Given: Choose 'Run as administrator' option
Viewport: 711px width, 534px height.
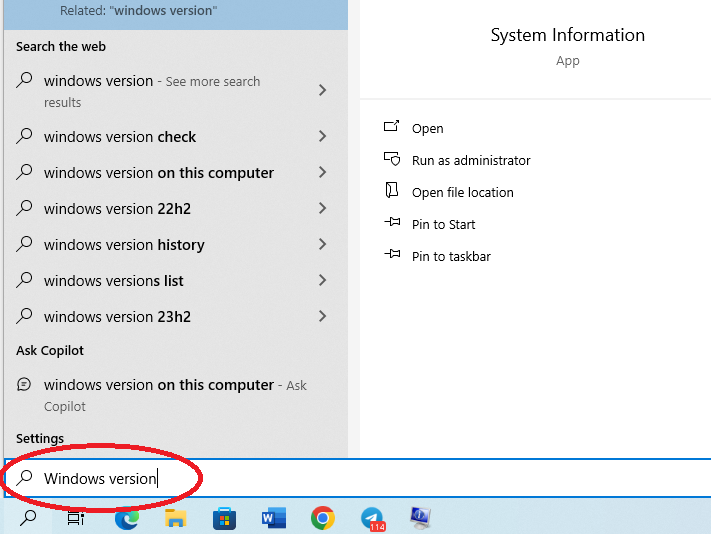Looking at the screenshot, I should 471,160.
